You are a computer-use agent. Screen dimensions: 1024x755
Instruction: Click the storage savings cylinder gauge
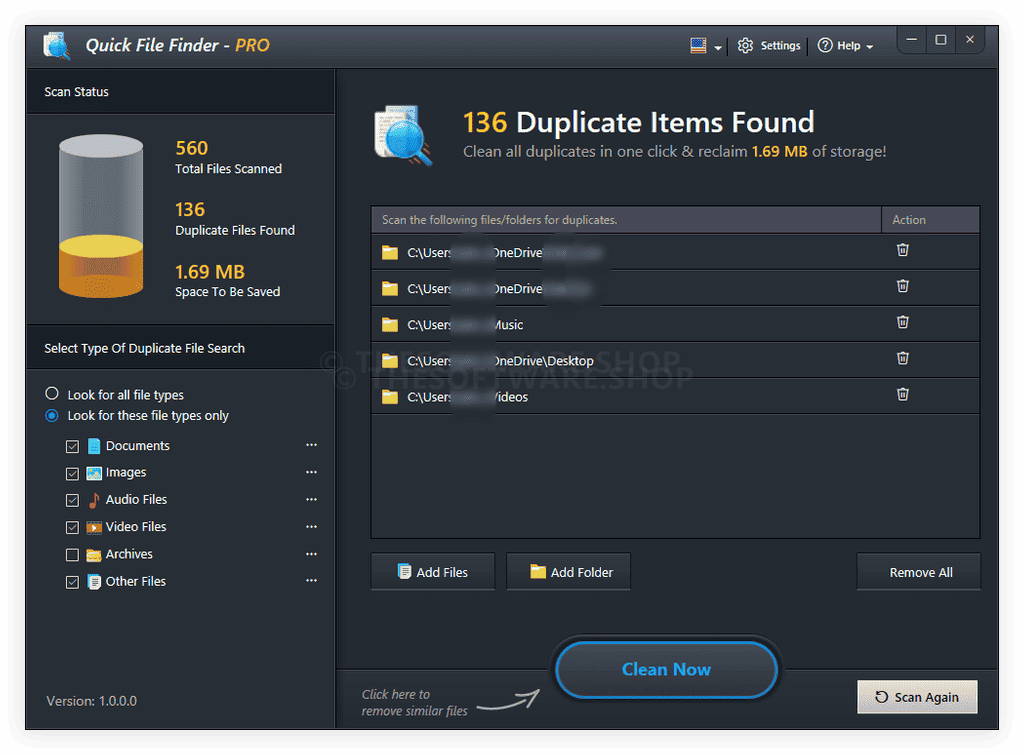pos(100,215)
